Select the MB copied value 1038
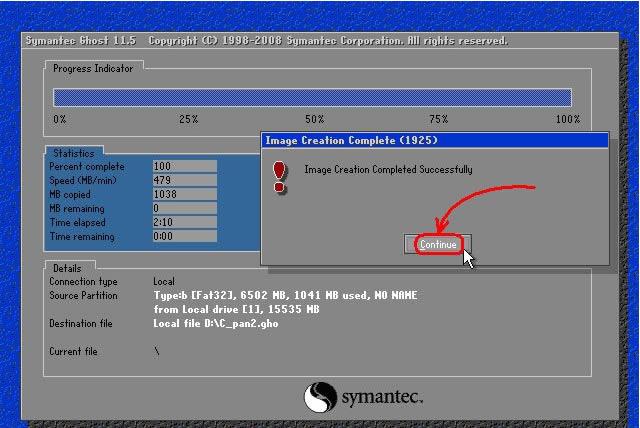The height and width of the screenshot is (428, 640). tap(184, 194)
